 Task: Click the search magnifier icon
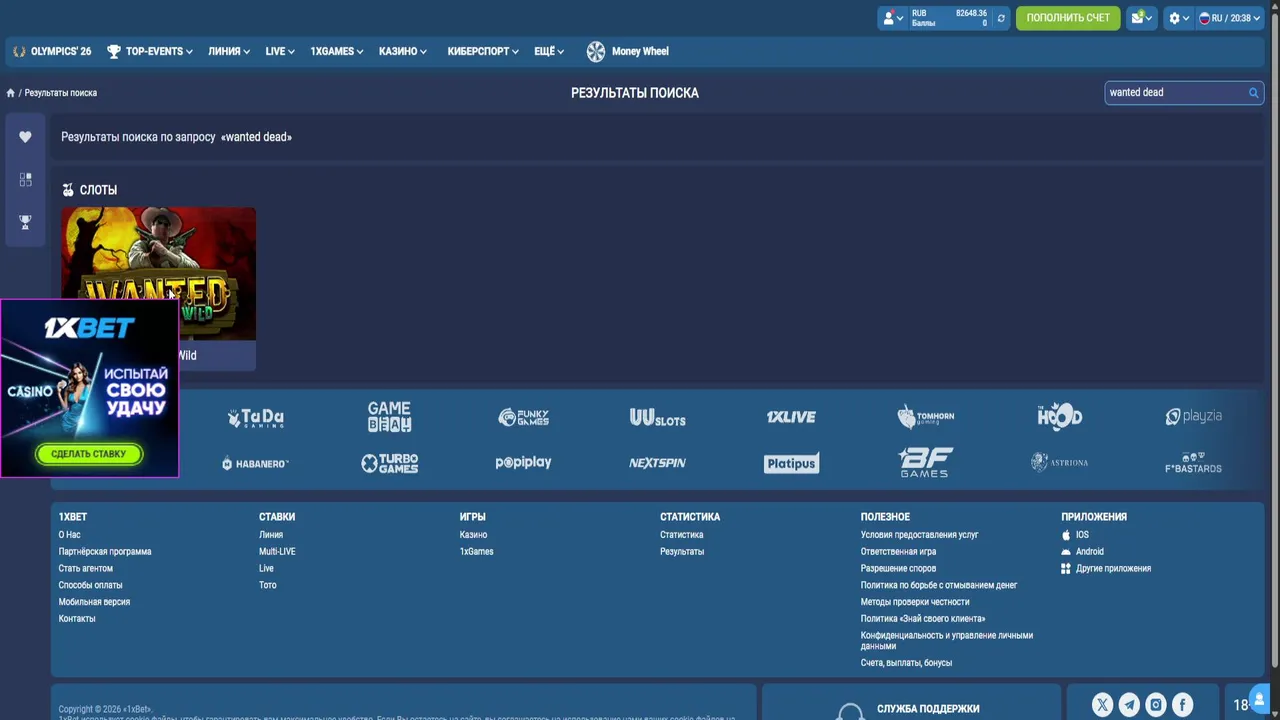pos(1253,92)
